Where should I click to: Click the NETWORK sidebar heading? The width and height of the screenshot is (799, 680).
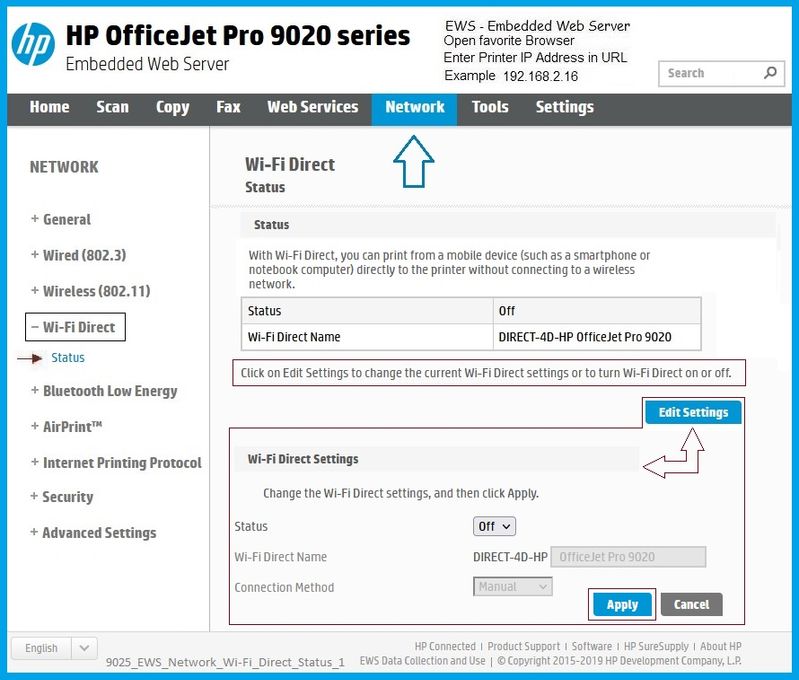64,167
